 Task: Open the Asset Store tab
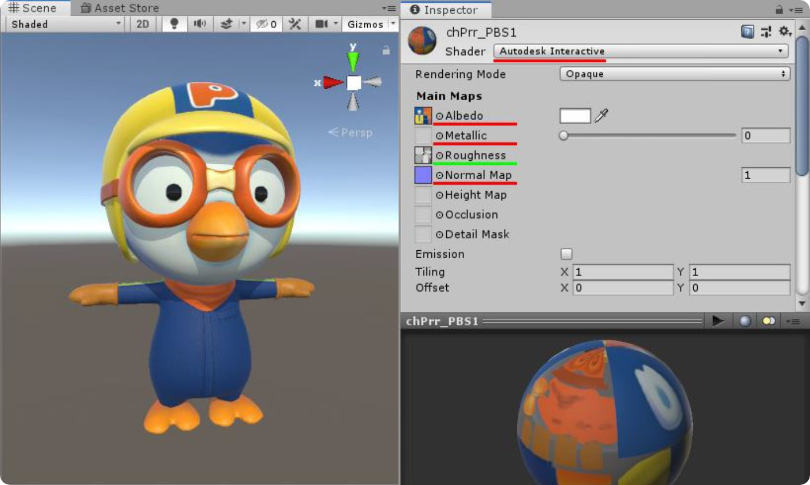click(x=120, y=8)
